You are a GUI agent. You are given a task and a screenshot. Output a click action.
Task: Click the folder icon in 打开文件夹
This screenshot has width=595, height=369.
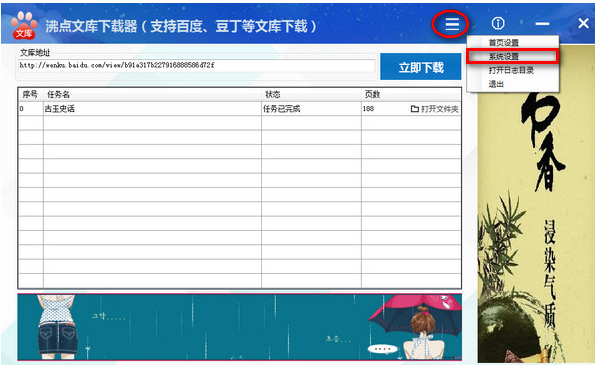tap(415, 109)
